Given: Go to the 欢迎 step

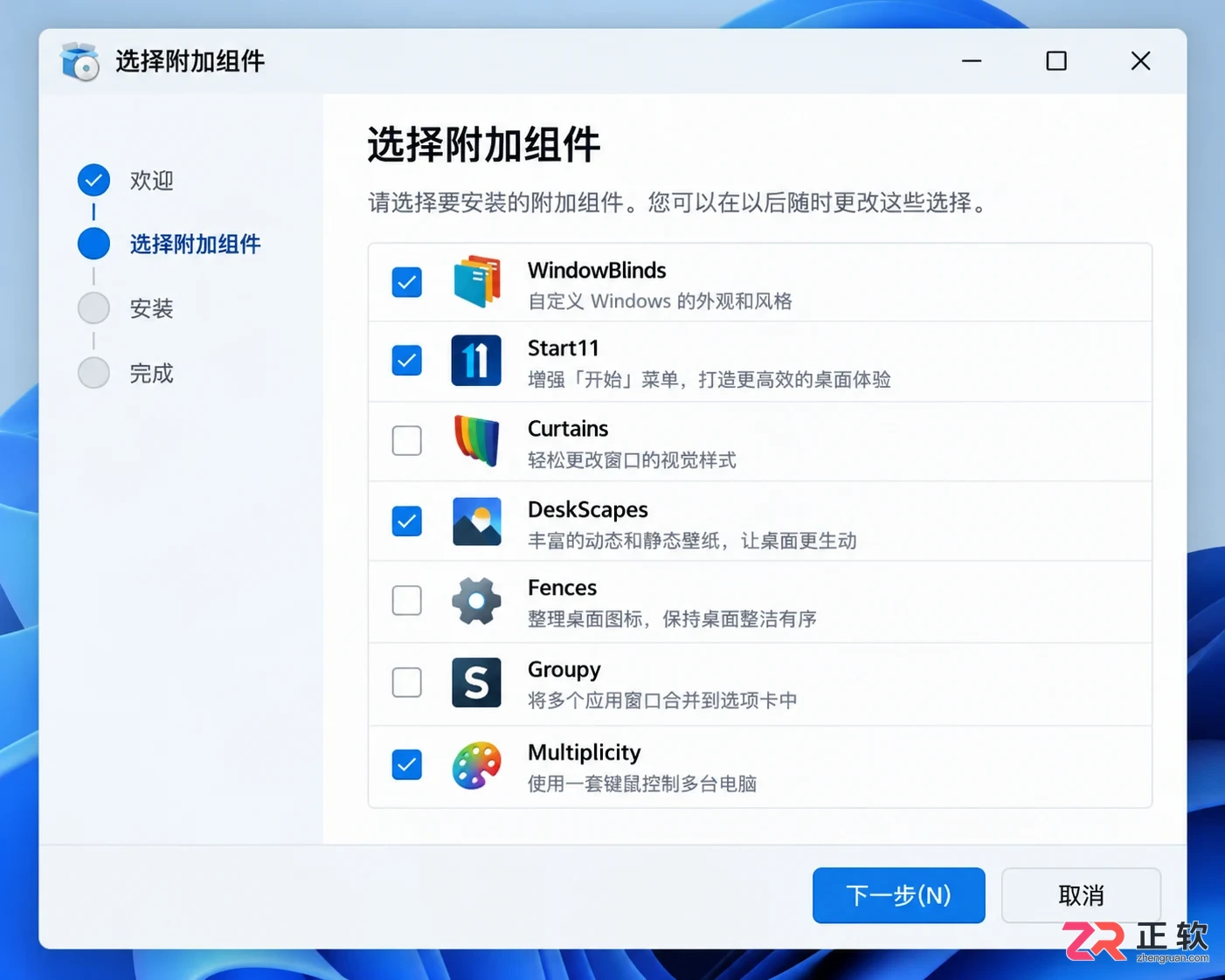Looking at the screenshot, I should 152,181.
